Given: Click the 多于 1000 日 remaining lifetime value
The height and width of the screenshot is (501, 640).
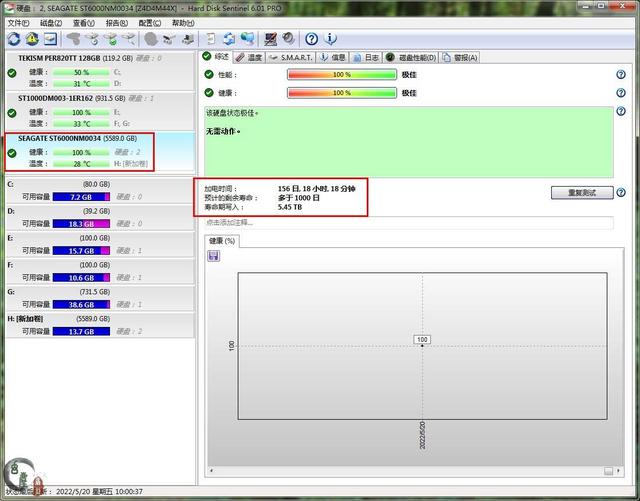Looking at the screenshot, I should [x=299, y=198].
